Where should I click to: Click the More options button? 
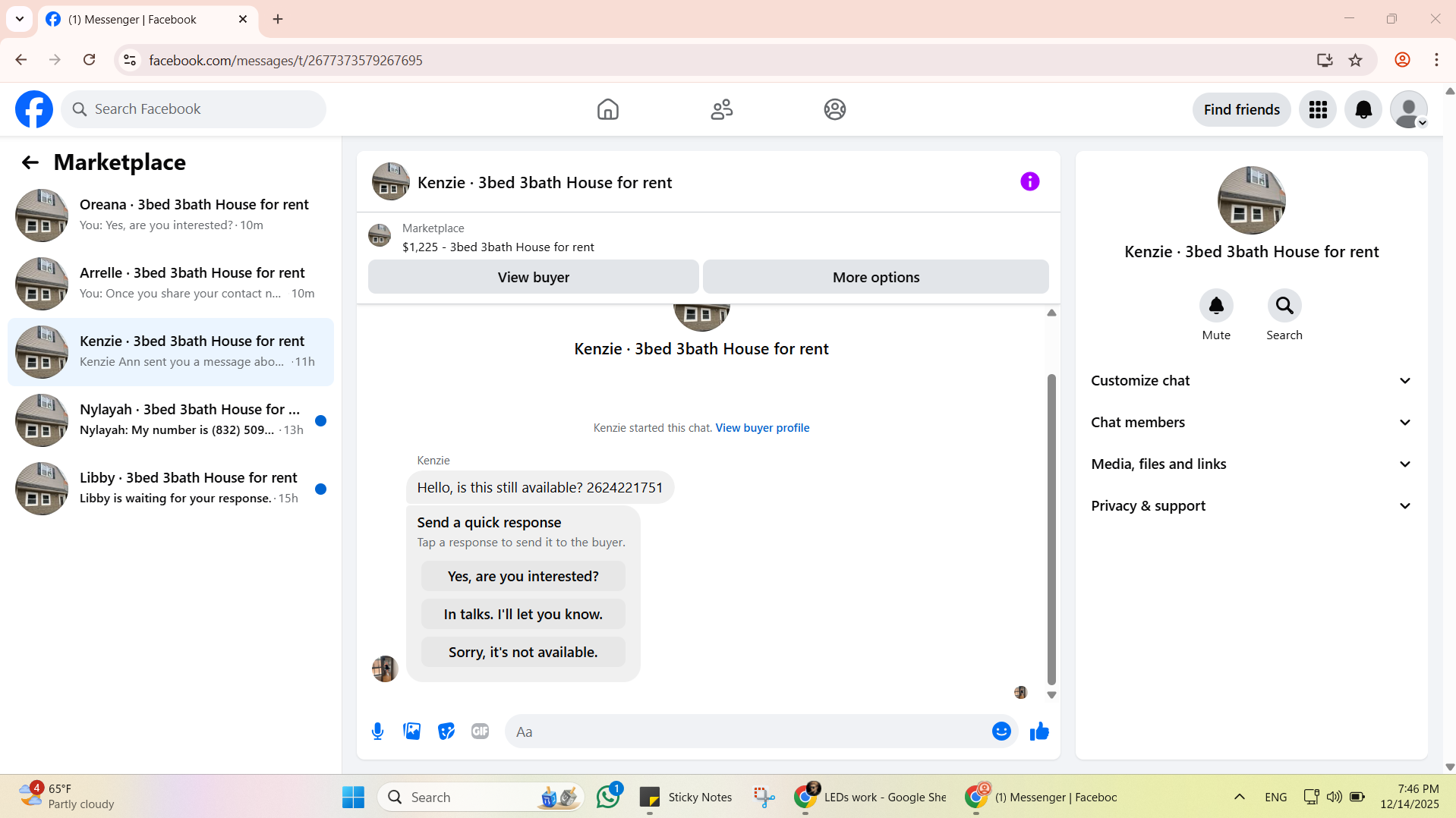[875, 277]
